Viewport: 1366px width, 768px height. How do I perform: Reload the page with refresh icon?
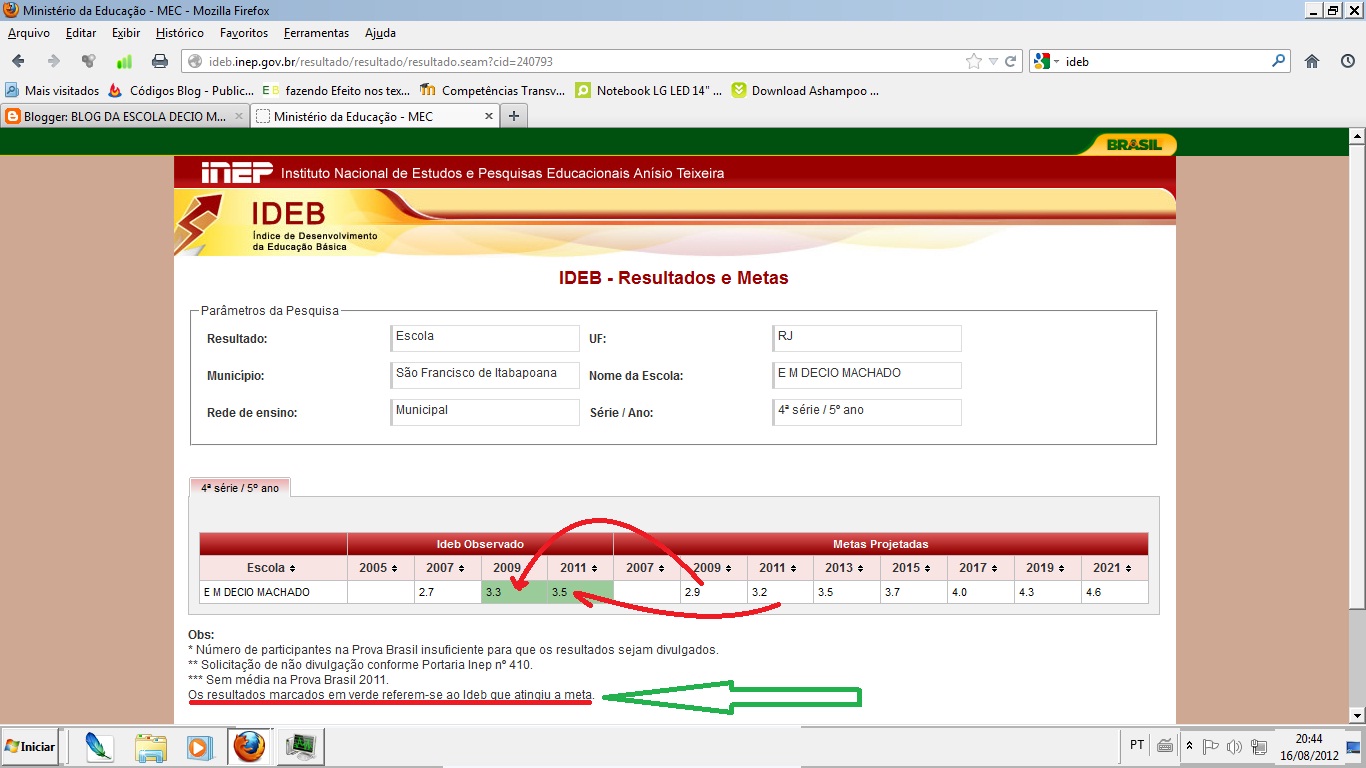click(x=1011, y=61)
